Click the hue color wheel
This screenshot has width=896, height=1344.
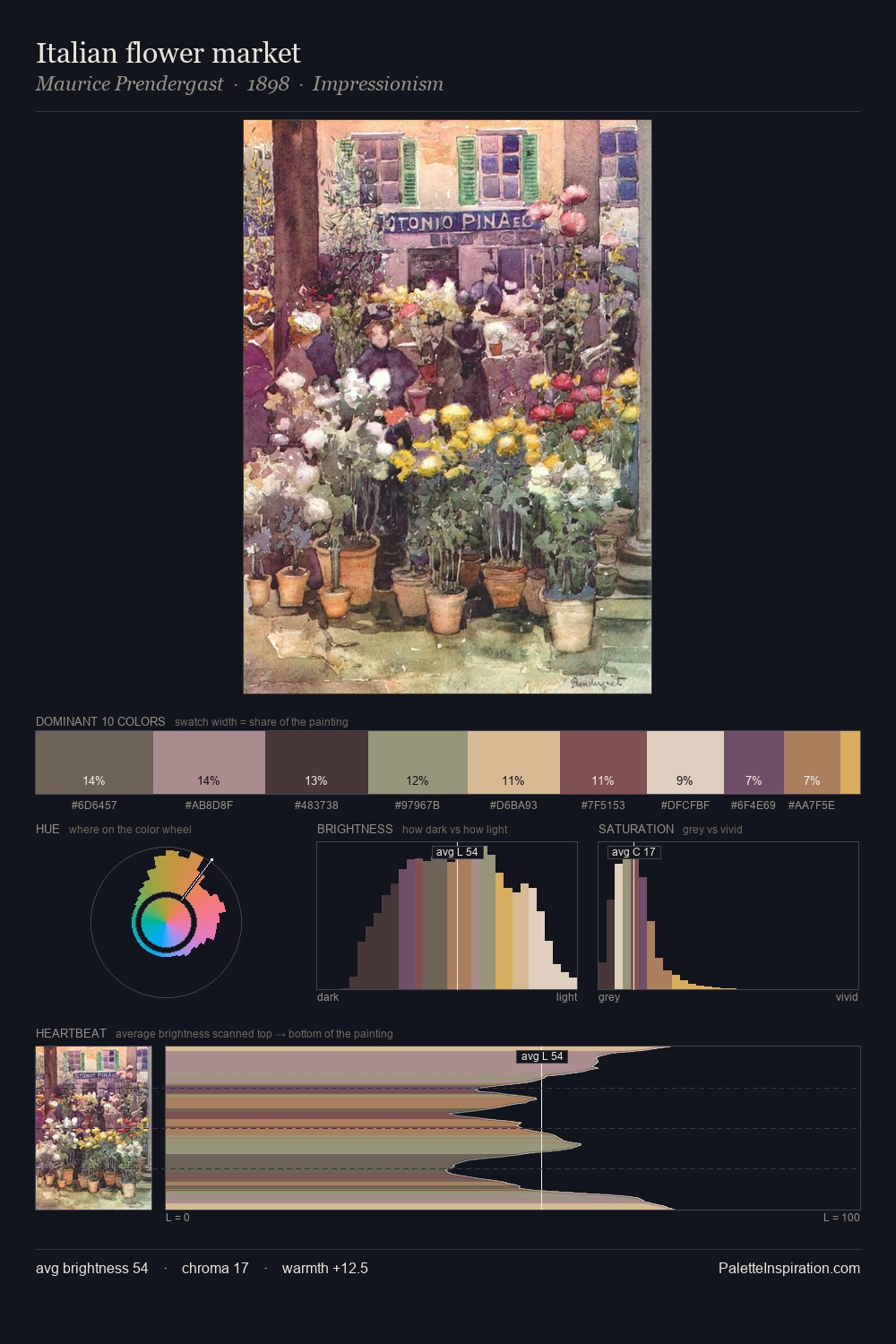(166, 921)
